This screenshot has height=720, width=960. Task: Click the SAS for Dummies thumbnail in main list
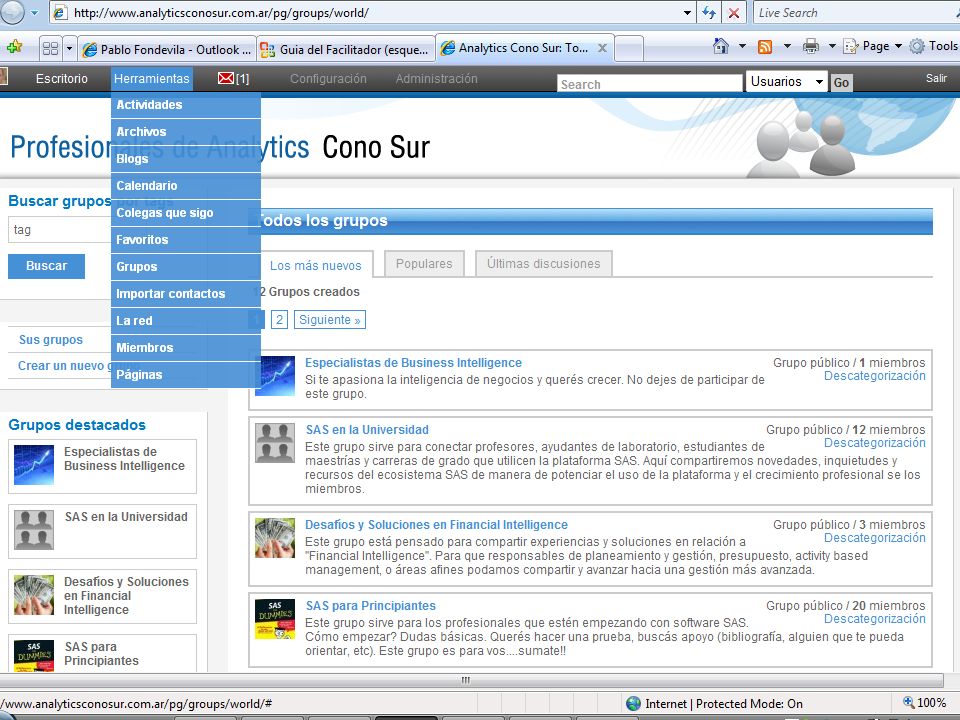pyautogui.click(x=275, y=619)
